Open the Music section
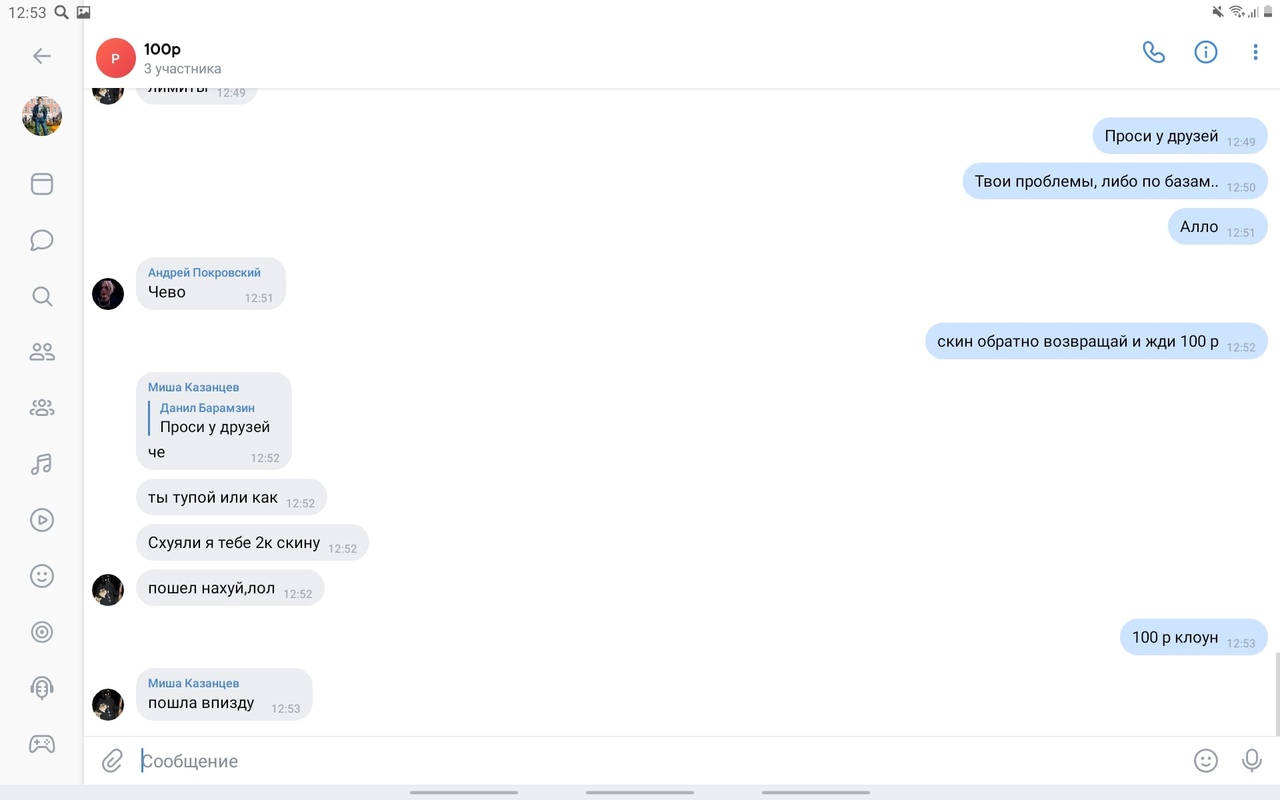Viewport: 1280px width, 800px height. 42,464
